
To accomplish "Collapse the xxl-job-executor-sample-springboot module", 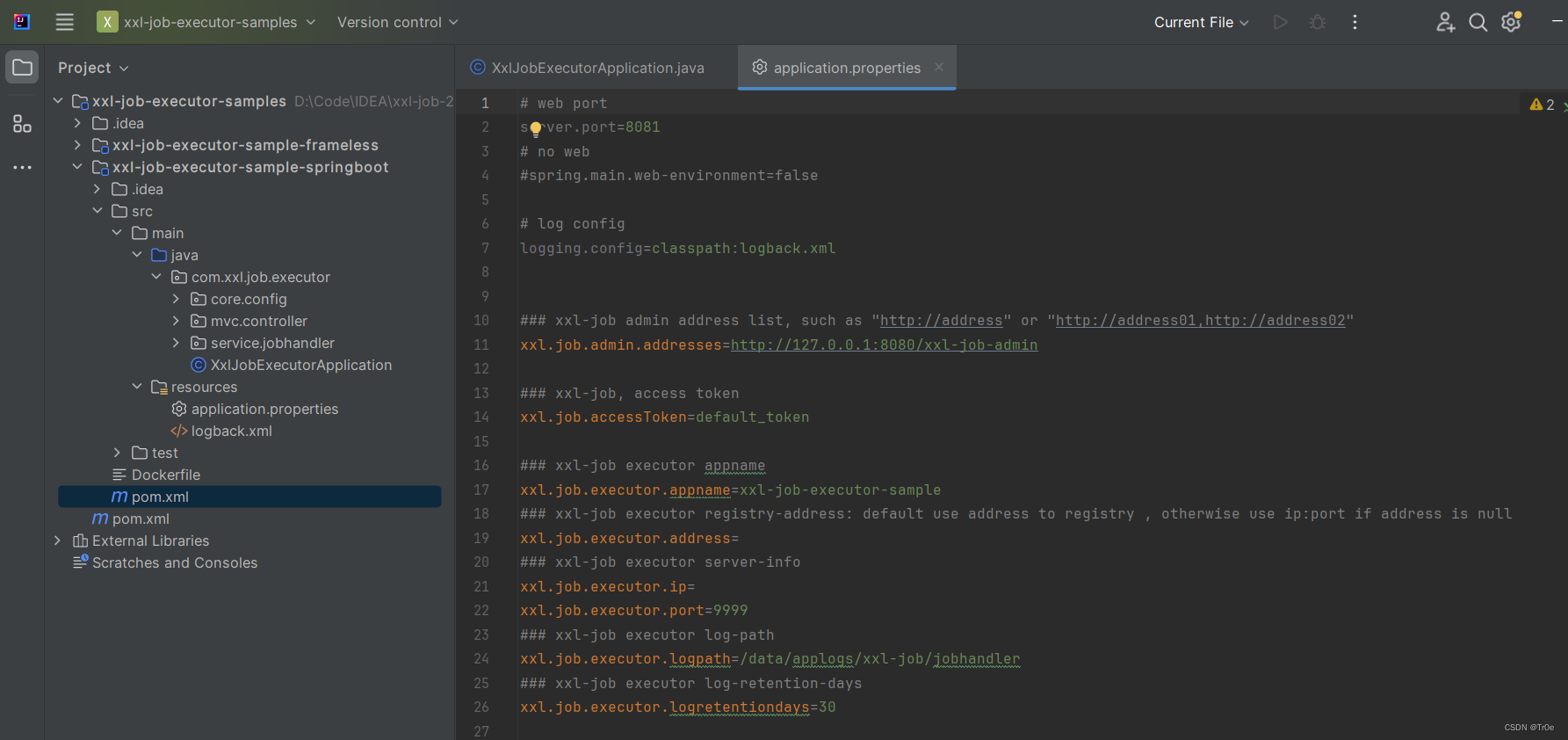I will coord(77,167).
